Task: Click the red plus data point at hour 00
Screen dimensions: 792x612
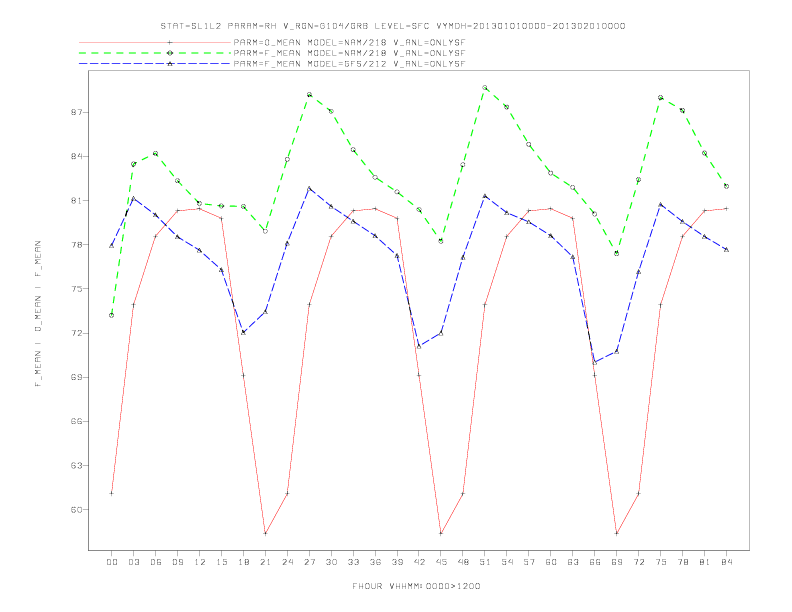Action: (112, 493)
